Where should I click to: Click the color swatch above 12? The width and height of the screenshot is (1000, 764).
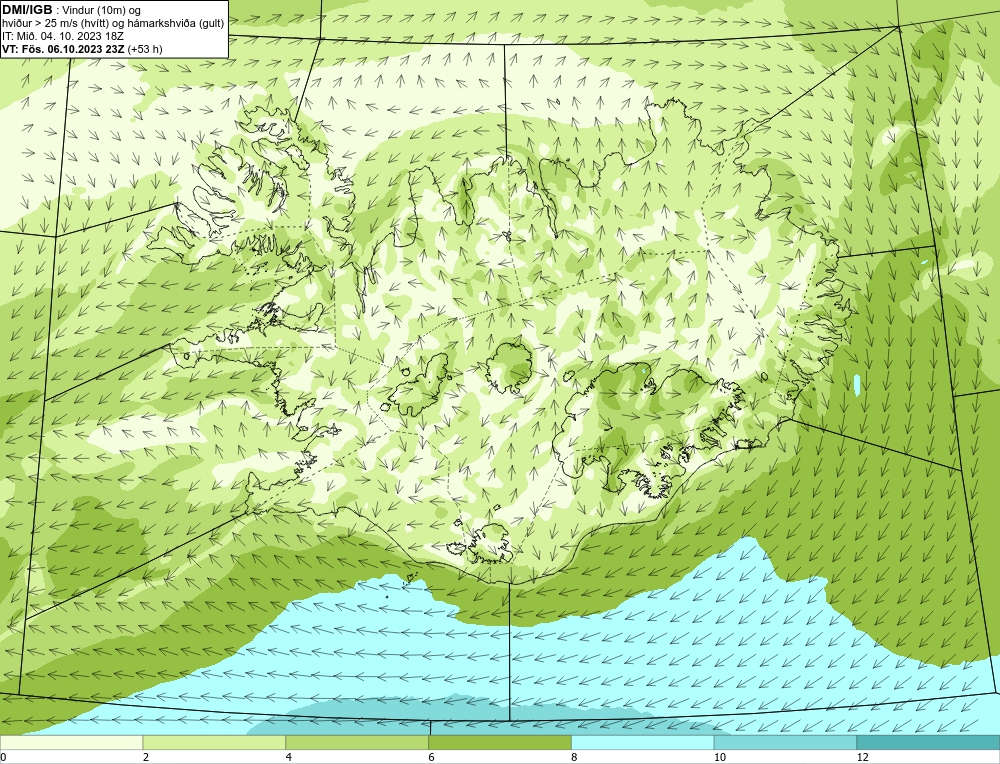[x=929, y=743]
